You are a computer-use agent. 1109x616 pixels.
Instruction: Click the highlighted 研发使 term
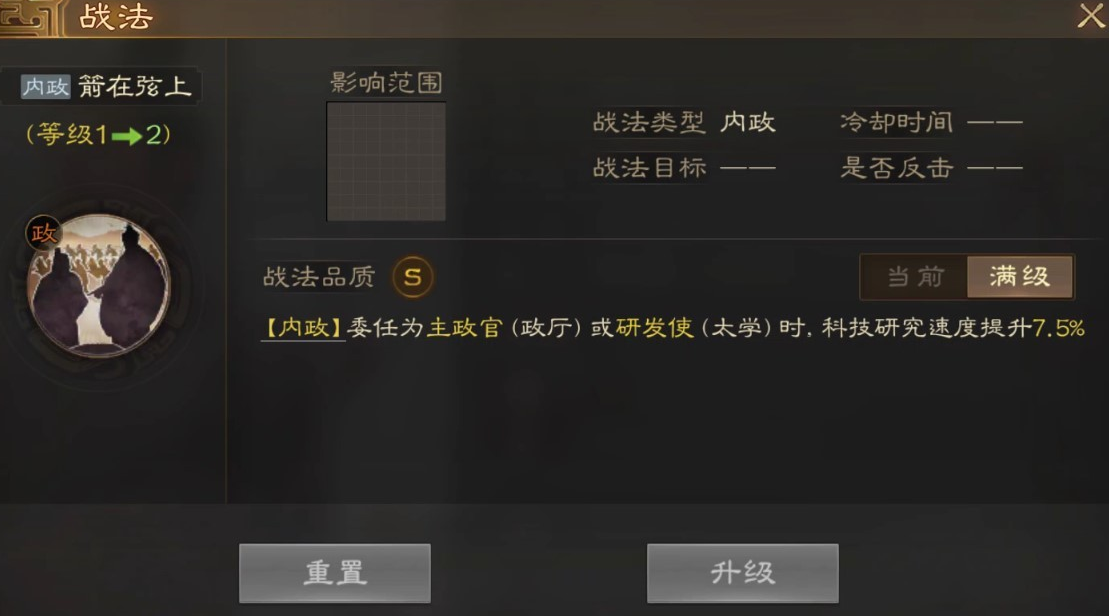654,328
